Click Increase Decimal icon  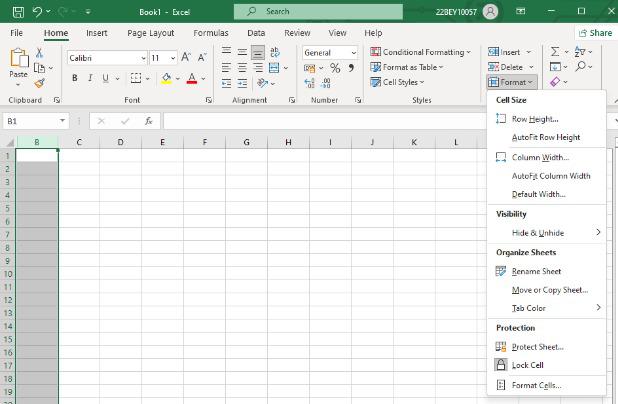(x=310, y=83)
